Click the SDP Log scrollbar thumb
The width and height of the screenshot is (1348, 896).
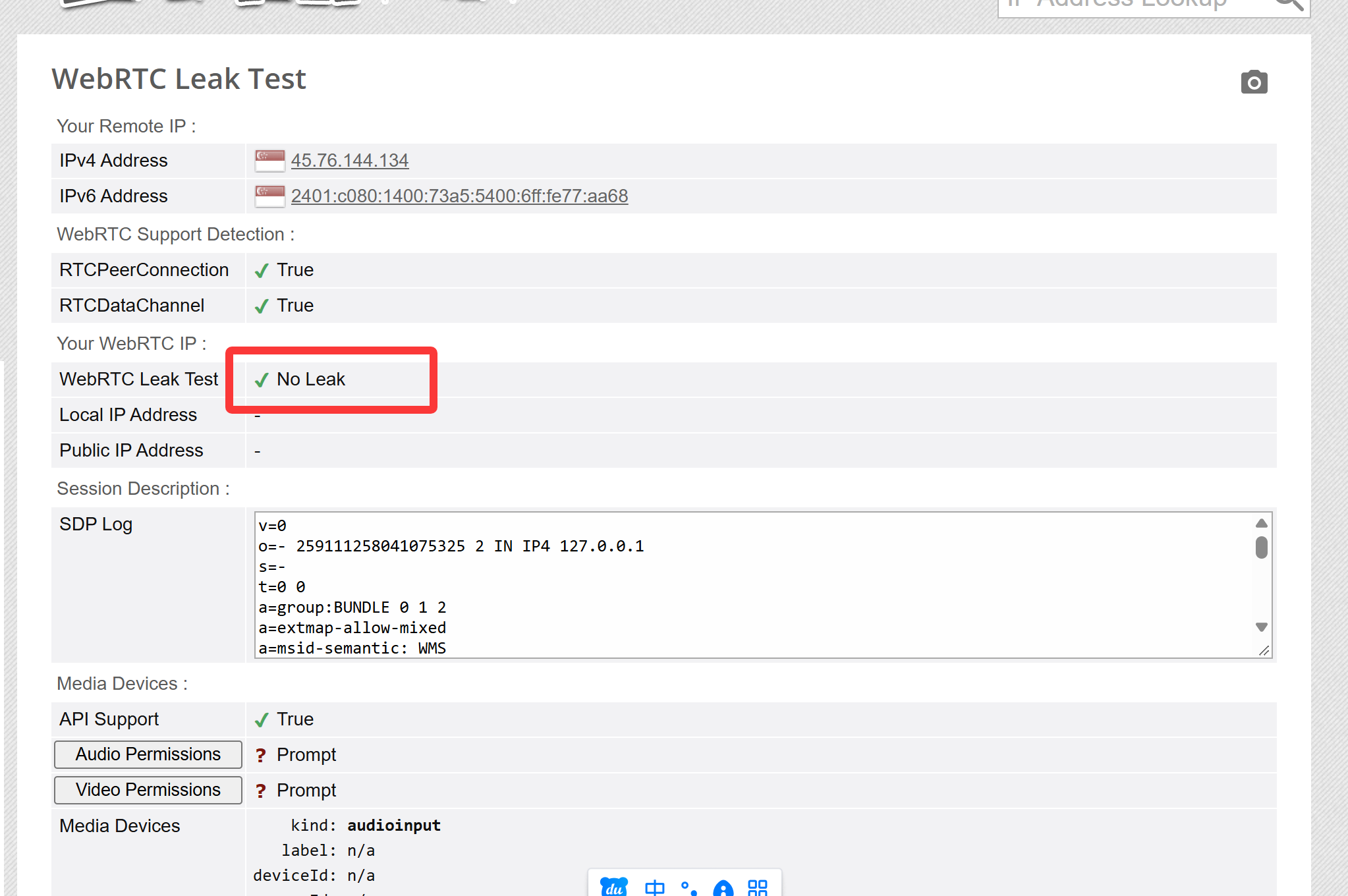click(x=1261, y=547)
